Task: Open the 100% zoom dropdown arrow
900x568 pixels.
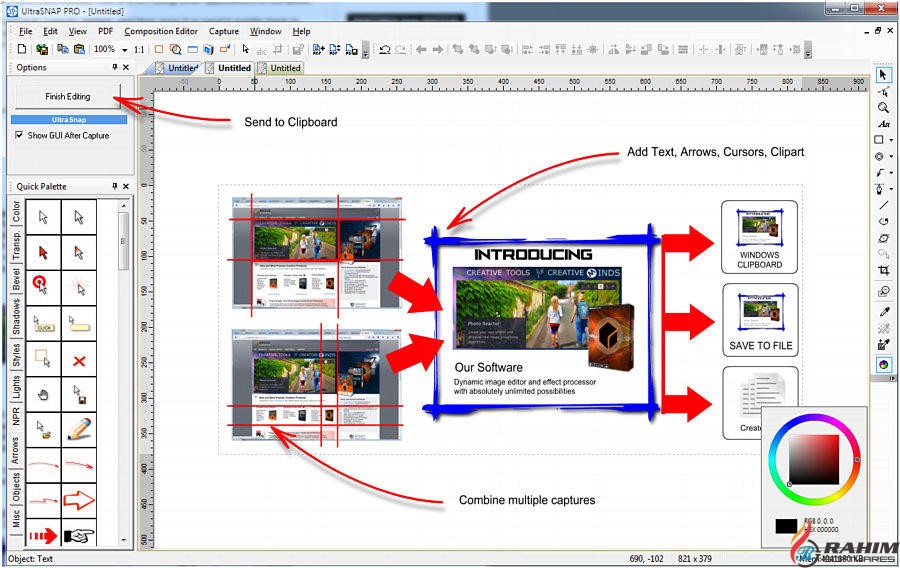Action: (x=125, y=50)
